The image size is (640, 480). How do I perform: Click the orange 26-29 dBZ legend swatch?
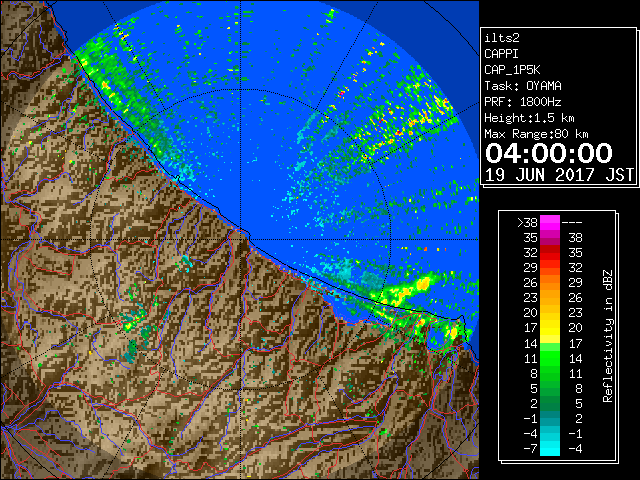[550, 283]
